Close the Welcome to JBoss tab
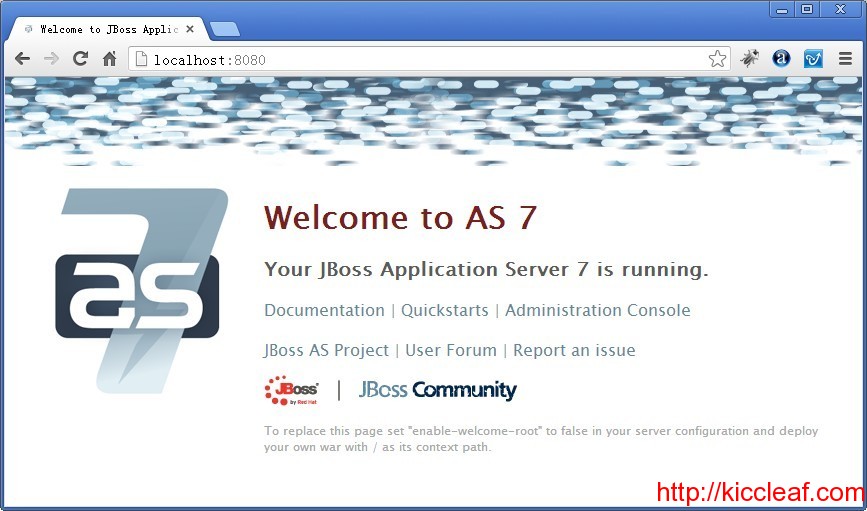 pyautogui.click(x=190, y=29)
